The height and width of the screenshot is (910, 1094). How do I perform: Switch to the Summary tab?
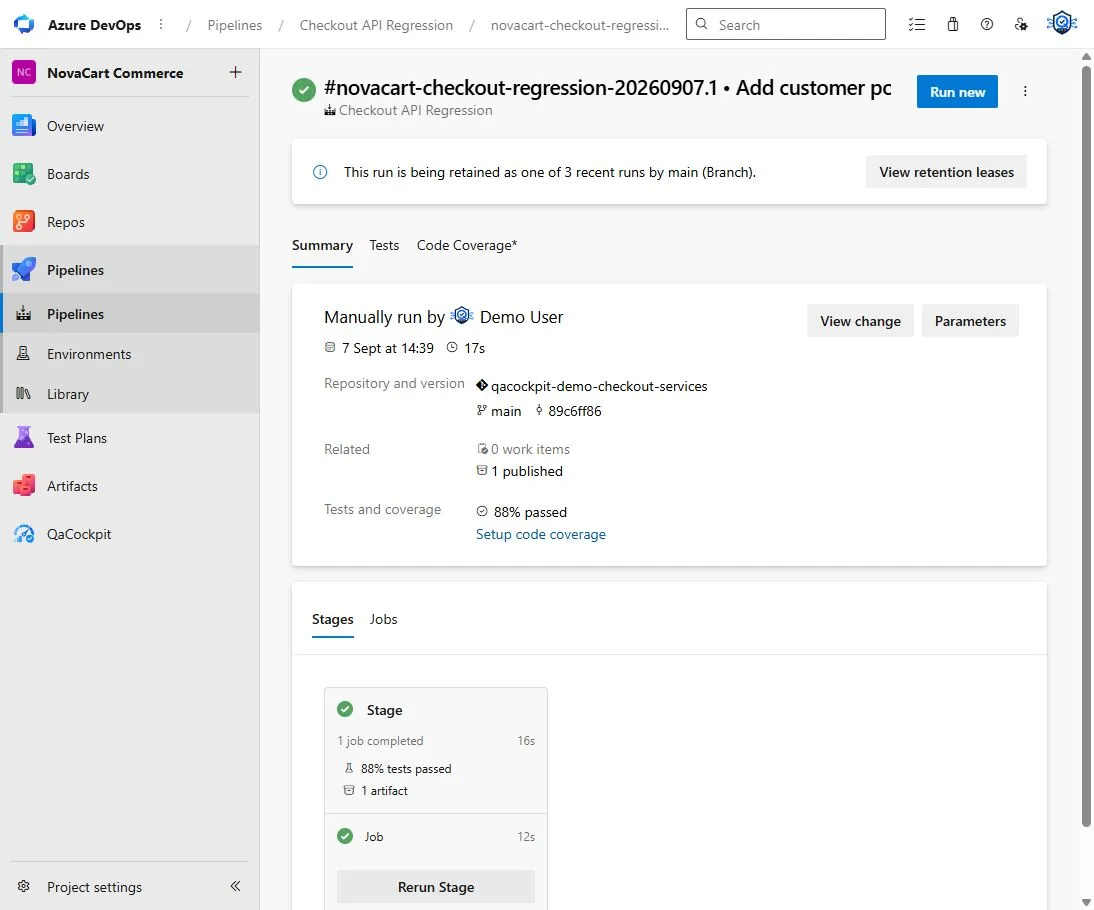[x=322, y=246]
